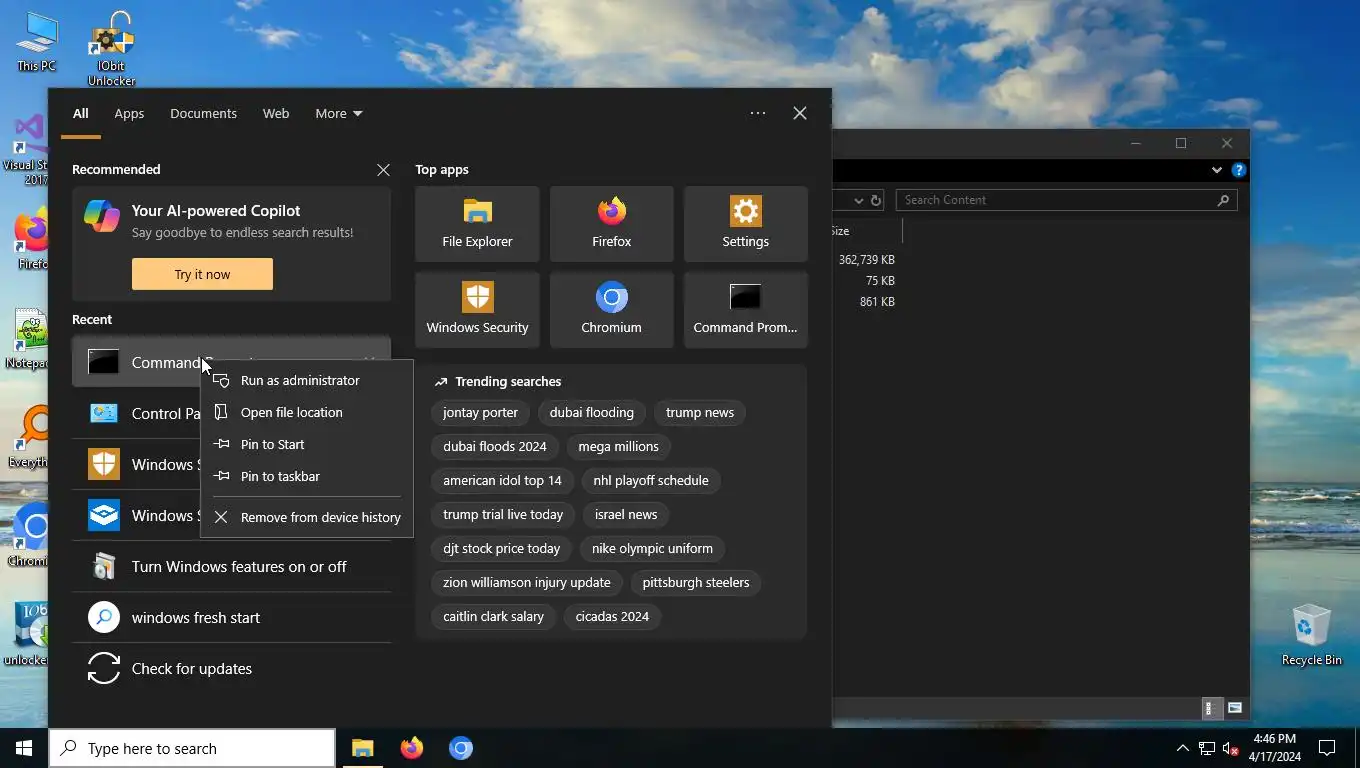Screen dimensions: 1360x768
Task: Click the taskbar search box
Action: tap(192, 748)
